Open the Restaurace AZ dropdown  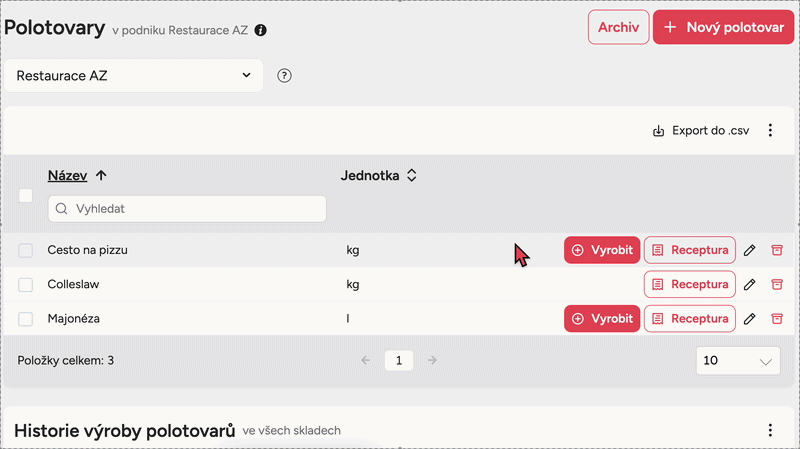point(134,75)
